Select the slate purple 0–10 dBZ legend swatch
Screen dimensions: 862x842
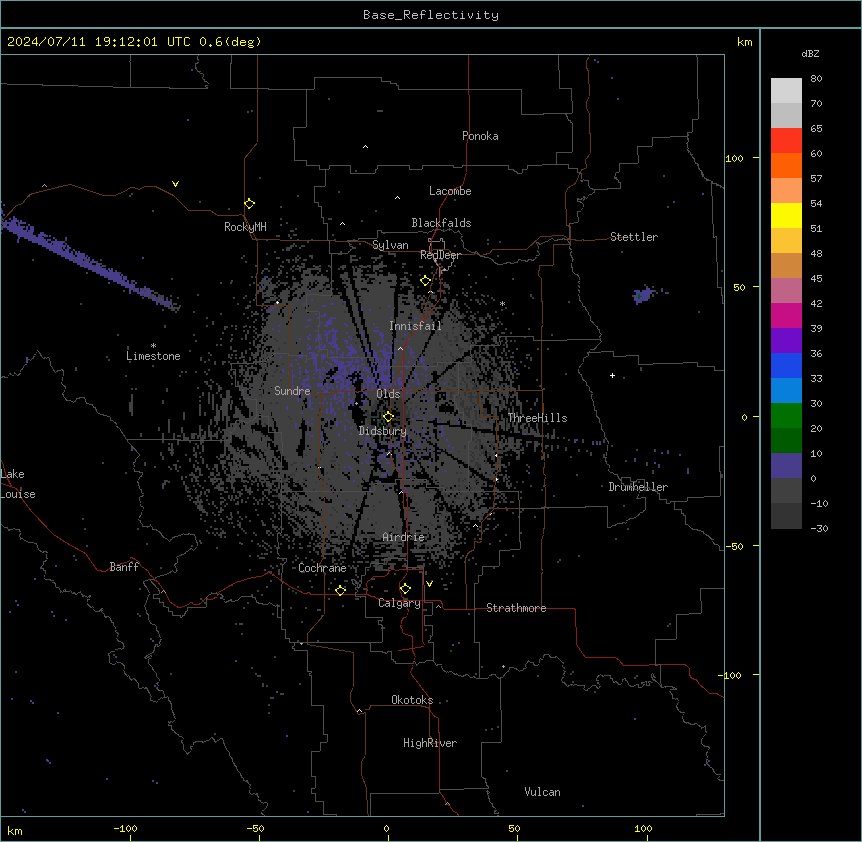[786, 466]
